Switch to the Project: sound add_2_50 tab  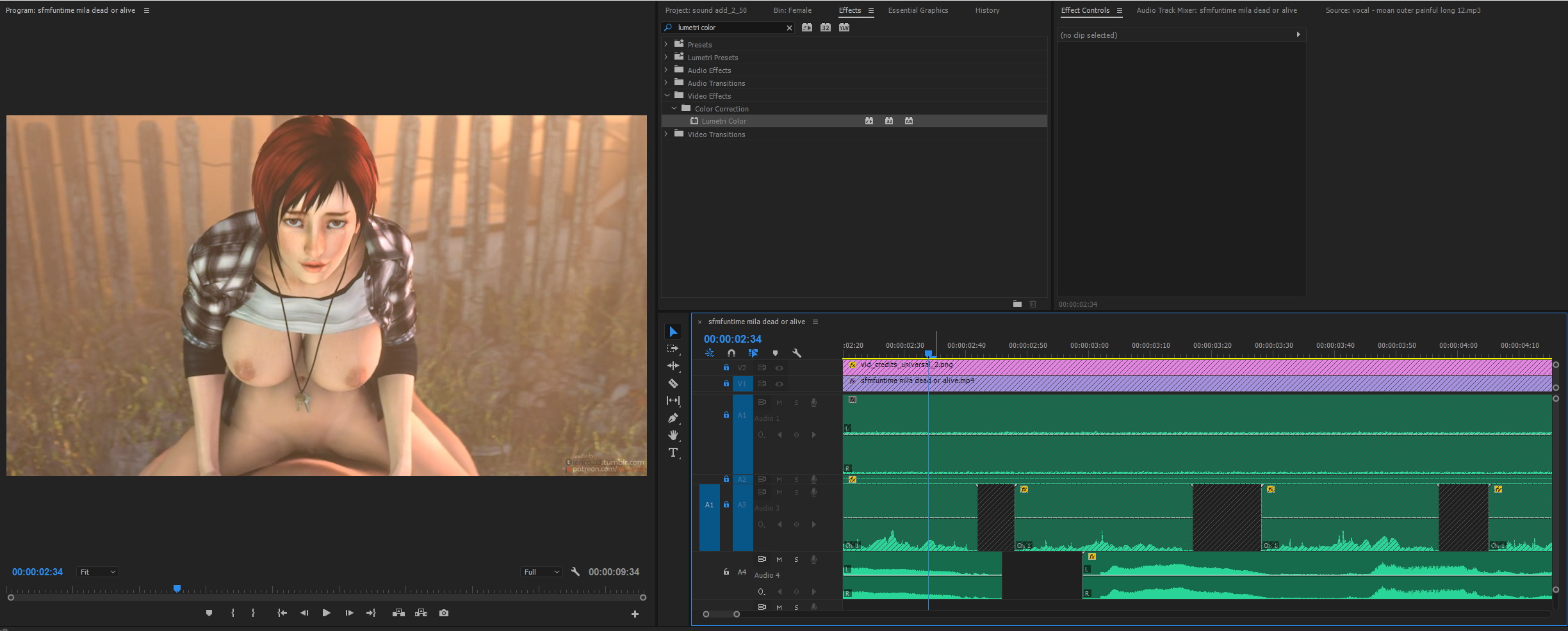point(706,10)
